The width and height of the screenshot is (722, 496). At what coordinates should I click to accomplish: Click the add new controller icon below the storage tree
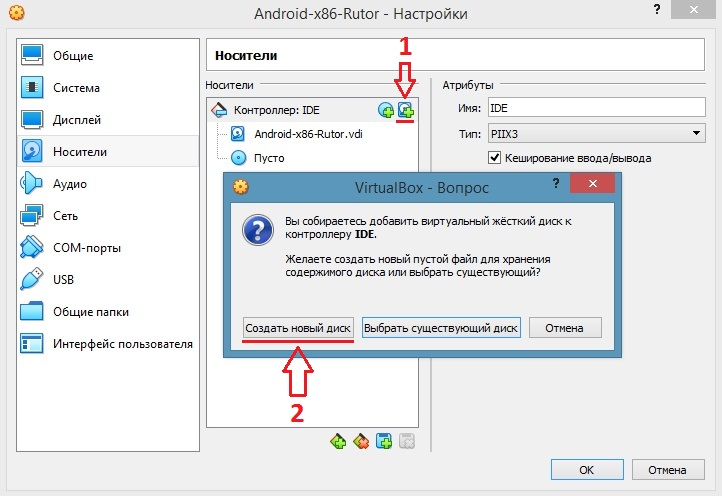[338, 441]
